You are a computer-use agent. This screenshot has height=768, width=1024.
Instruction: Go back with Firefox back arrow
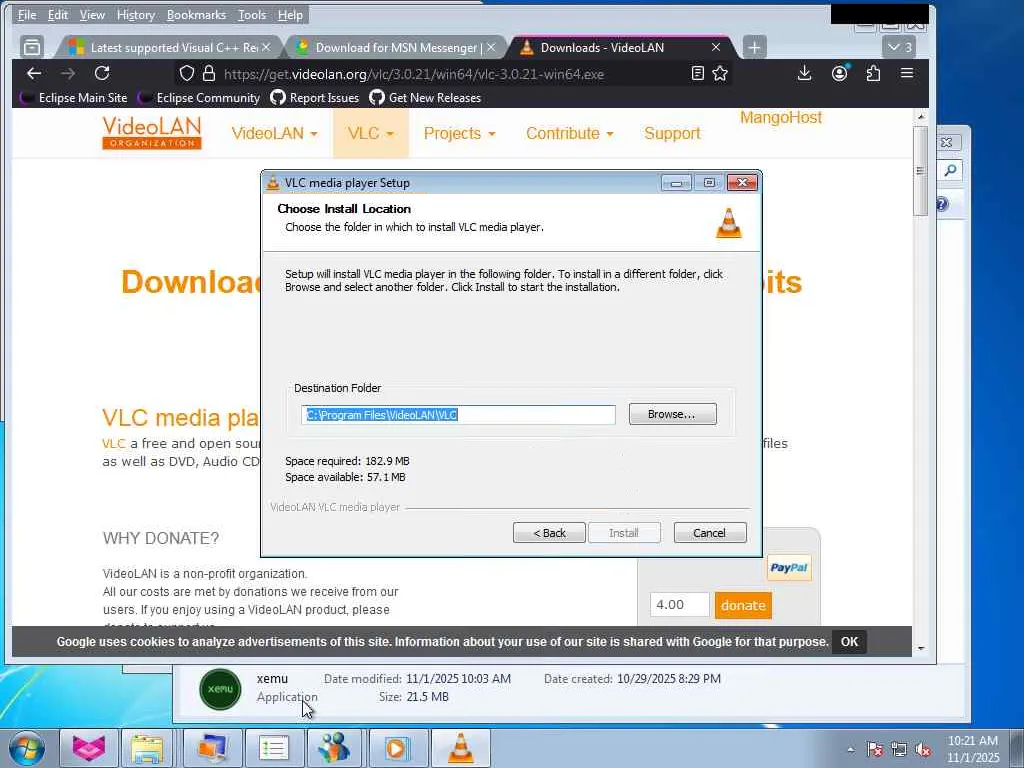[x=34, y=73]
